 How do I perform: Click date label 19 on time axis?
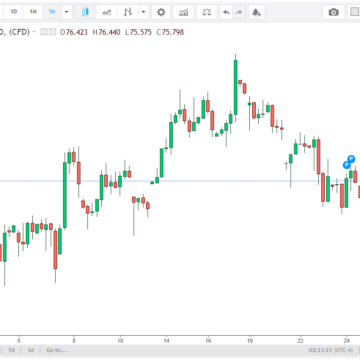[x=250, y=341]
